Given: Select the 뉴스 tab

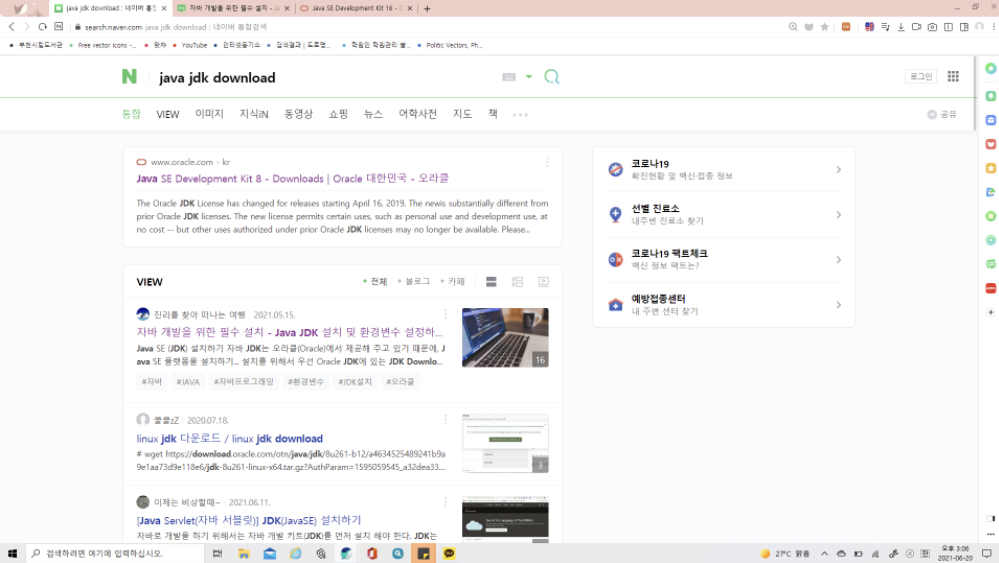Looking at the screenshot, I should pyautogui.click(x=373, y=114).
